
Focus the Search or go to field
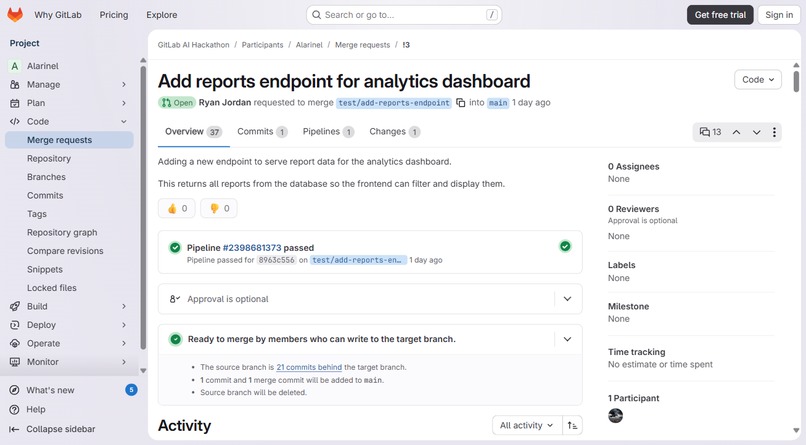click(404, 15)
